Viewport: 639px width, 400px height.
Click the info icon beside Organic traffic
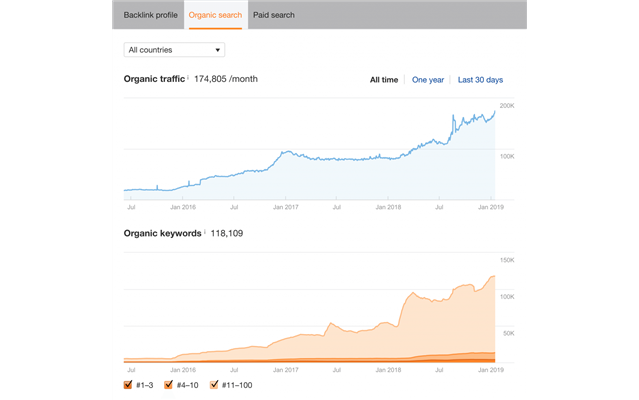pyautogui.click(x=188, y=76)
